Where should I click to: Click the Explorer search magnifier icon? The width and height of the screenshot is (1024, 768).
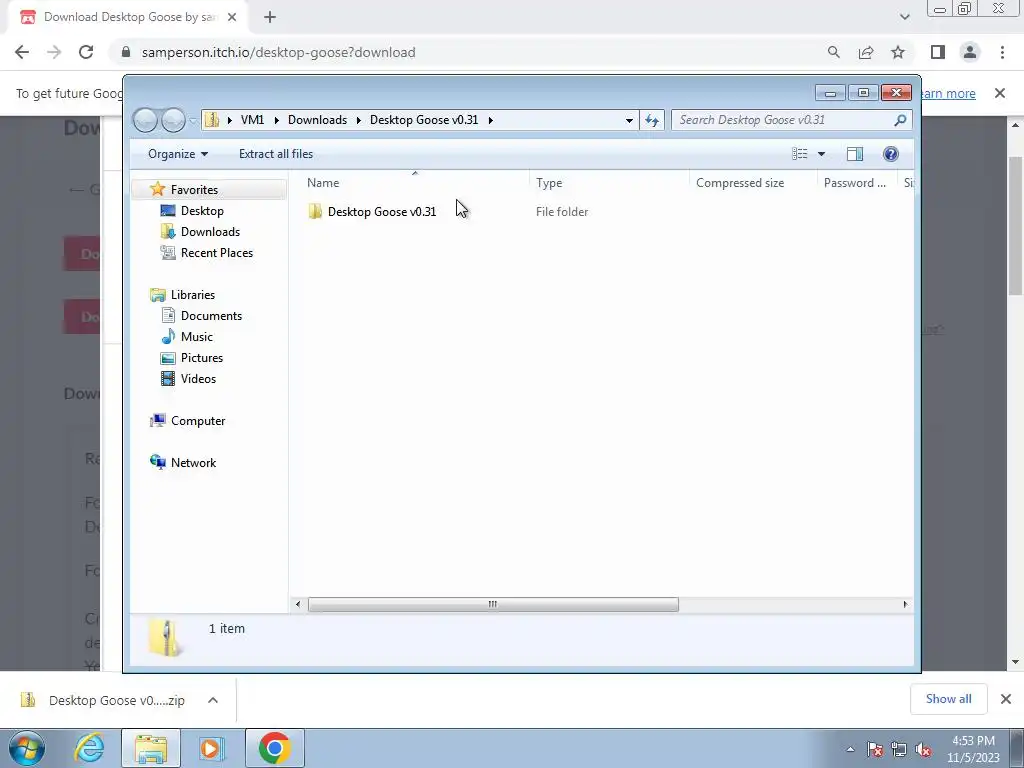tap(900, 120)
